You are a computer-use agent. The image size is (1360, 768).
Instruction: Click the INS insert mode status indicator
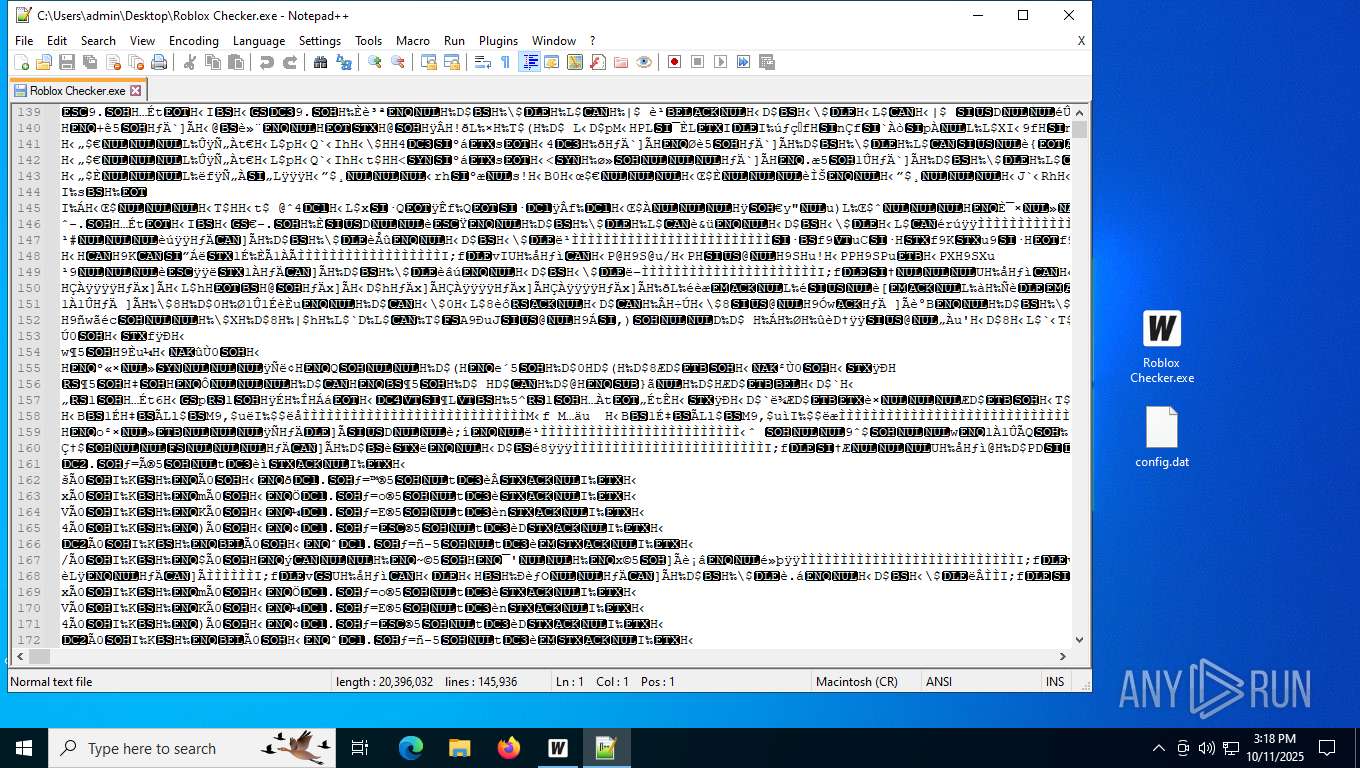click(1055, 682)
